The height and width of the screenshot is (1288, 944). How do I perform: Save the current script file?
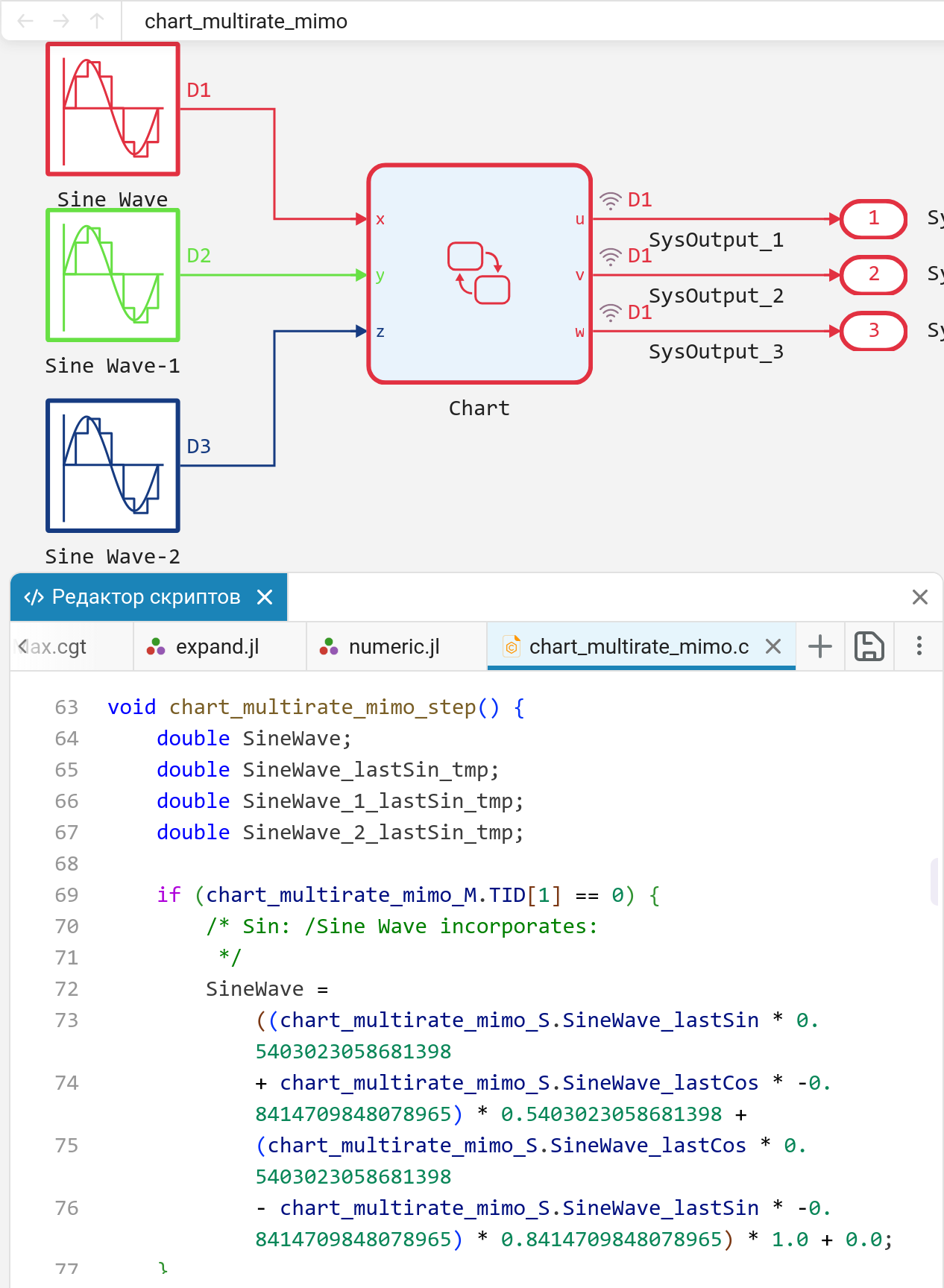coord(869,646)
